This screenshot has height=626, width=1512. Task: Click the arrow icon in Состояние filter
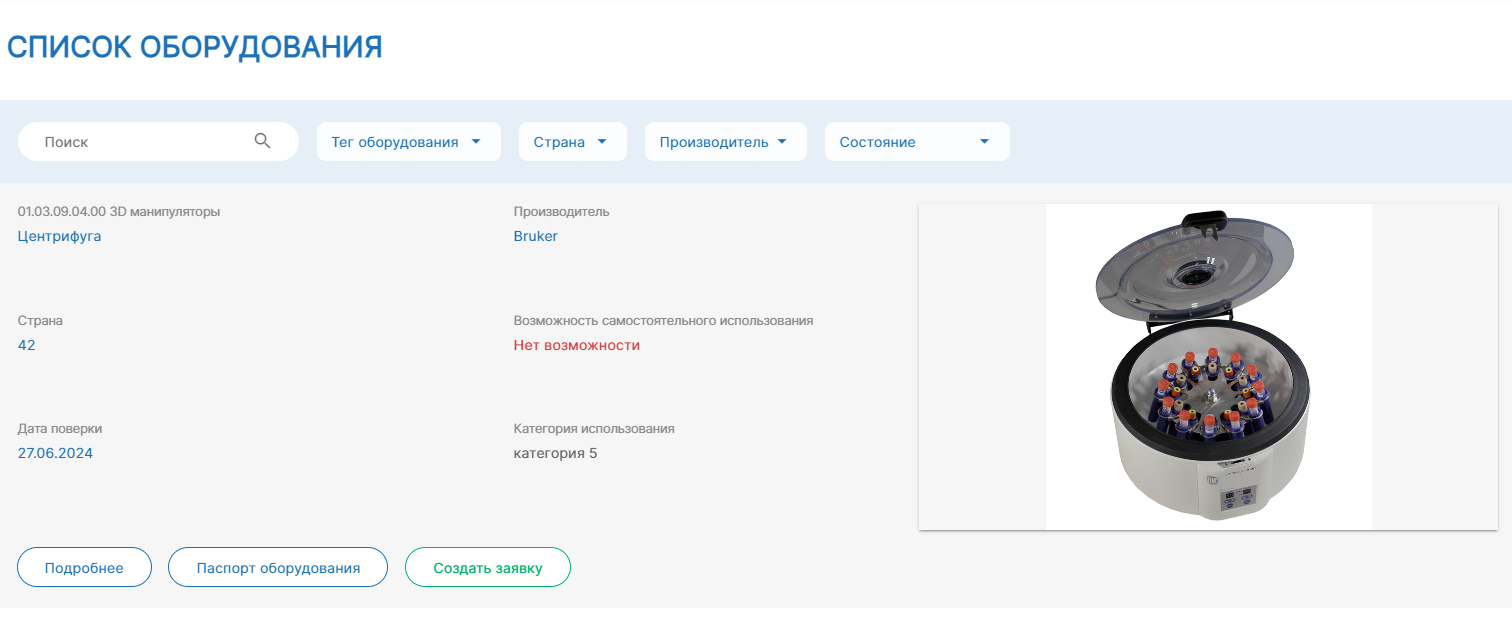[x=984, y=142]
